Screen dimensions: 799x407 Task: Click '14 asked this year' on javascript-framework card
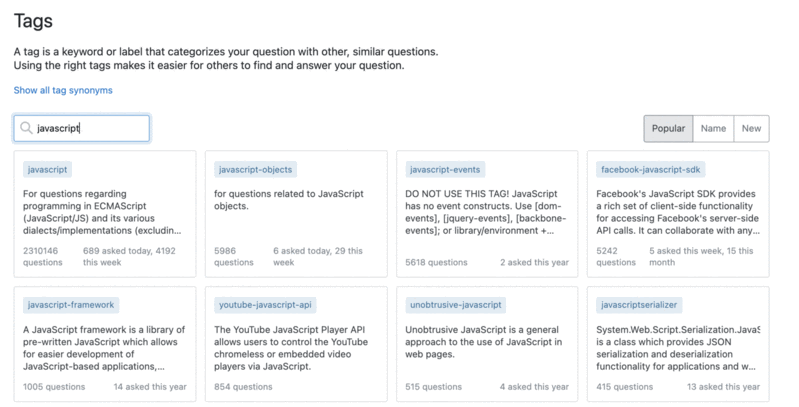[150, 387]
